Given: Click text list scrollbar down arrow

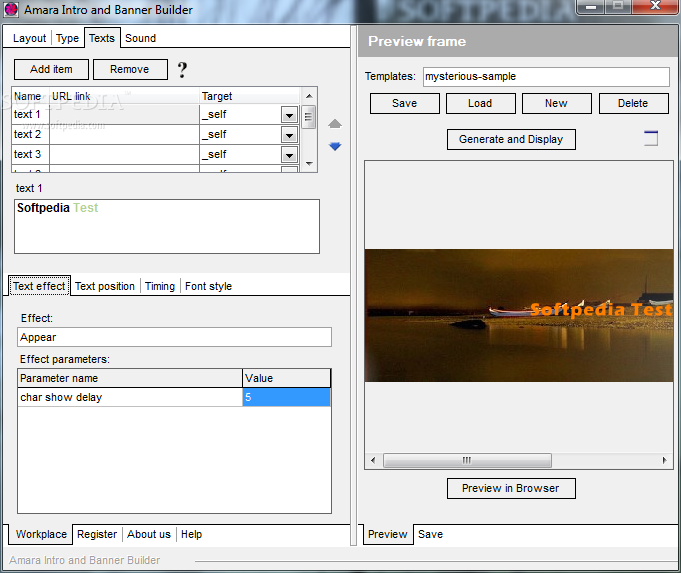Looking at the screenshot, I should pyautogui.click(x=309, y=164).
